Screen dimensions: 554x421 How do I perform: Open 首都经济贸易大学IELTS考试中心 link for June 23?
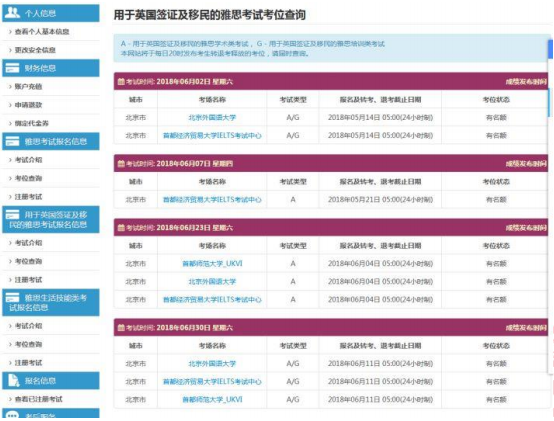[212, 300]
